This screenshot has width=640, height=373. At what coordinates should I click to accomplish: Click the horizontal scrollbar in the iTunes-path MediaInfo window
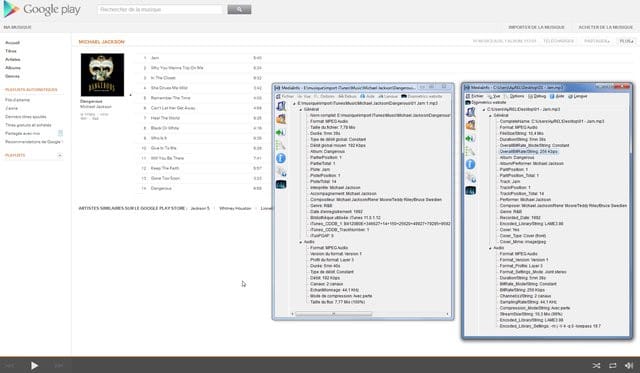pos(333,314)
